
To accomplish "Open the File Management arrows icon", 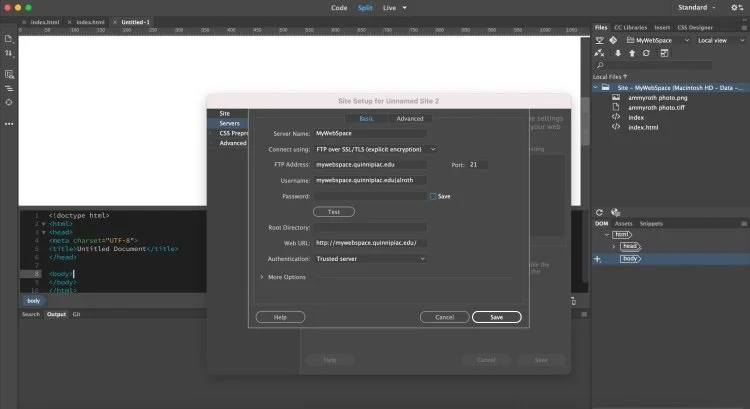I will [8, 53].
